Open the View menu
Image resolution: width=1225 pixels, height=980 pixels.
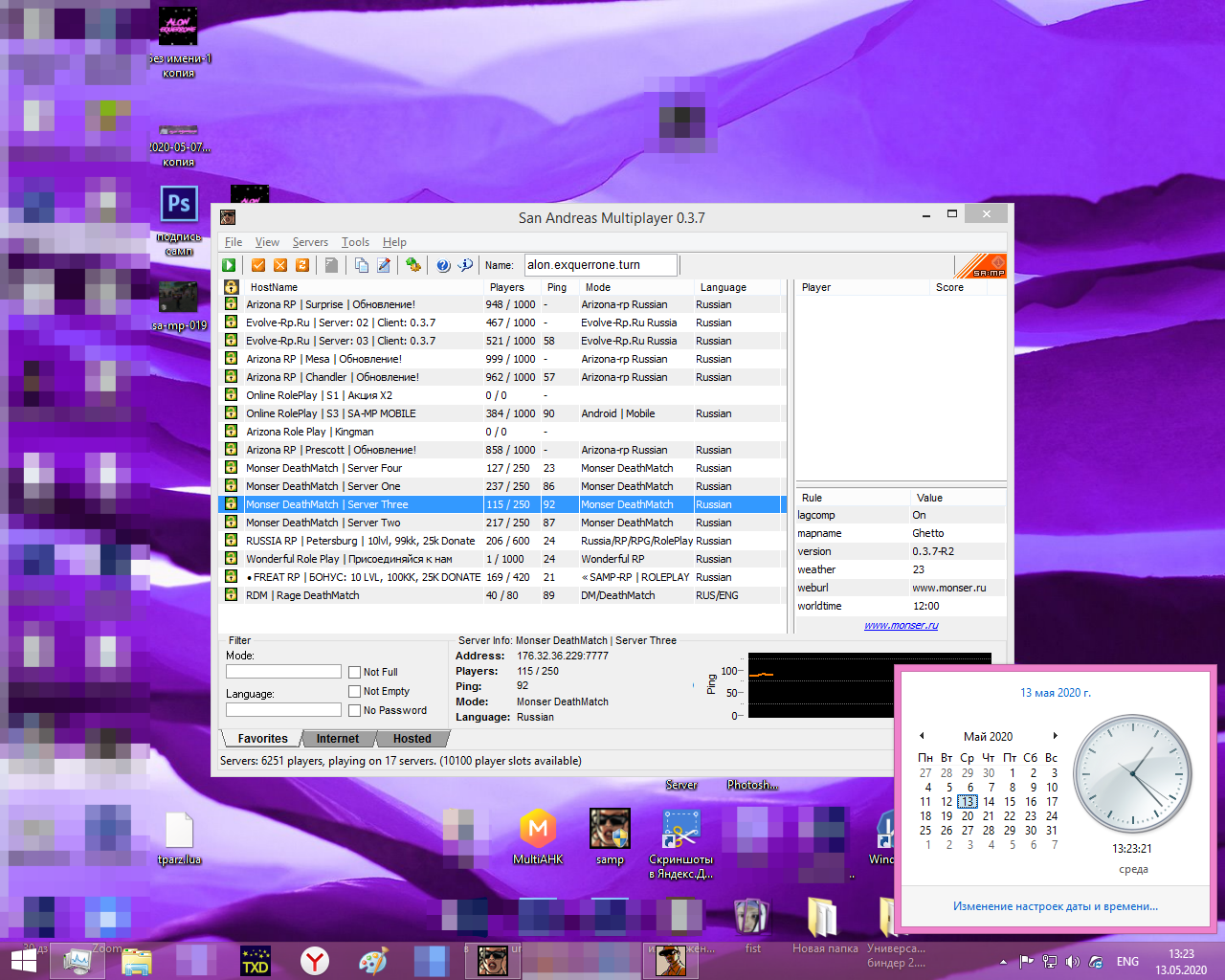(x=267, y=242)
